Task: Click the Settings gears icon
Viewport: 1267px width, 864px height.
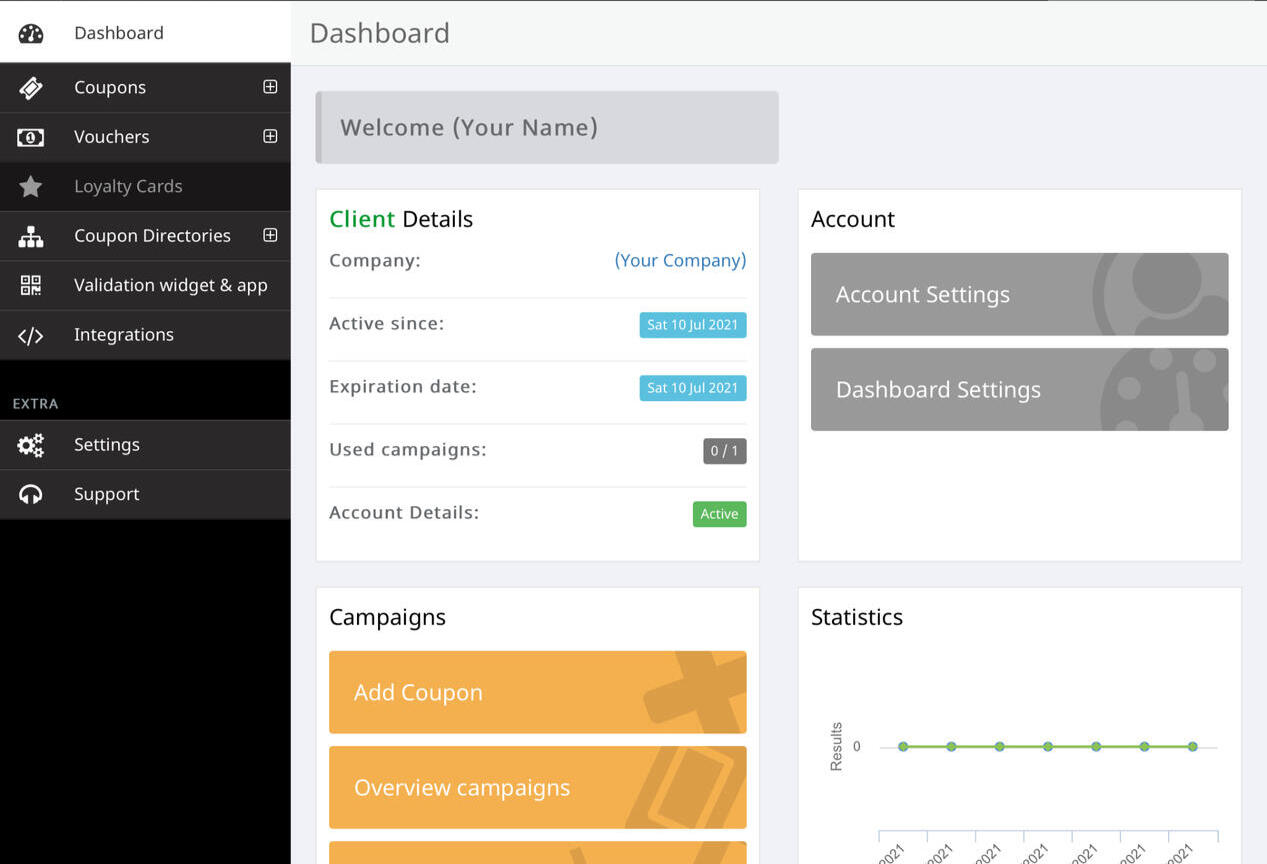Action: click(x=31, y=445)
